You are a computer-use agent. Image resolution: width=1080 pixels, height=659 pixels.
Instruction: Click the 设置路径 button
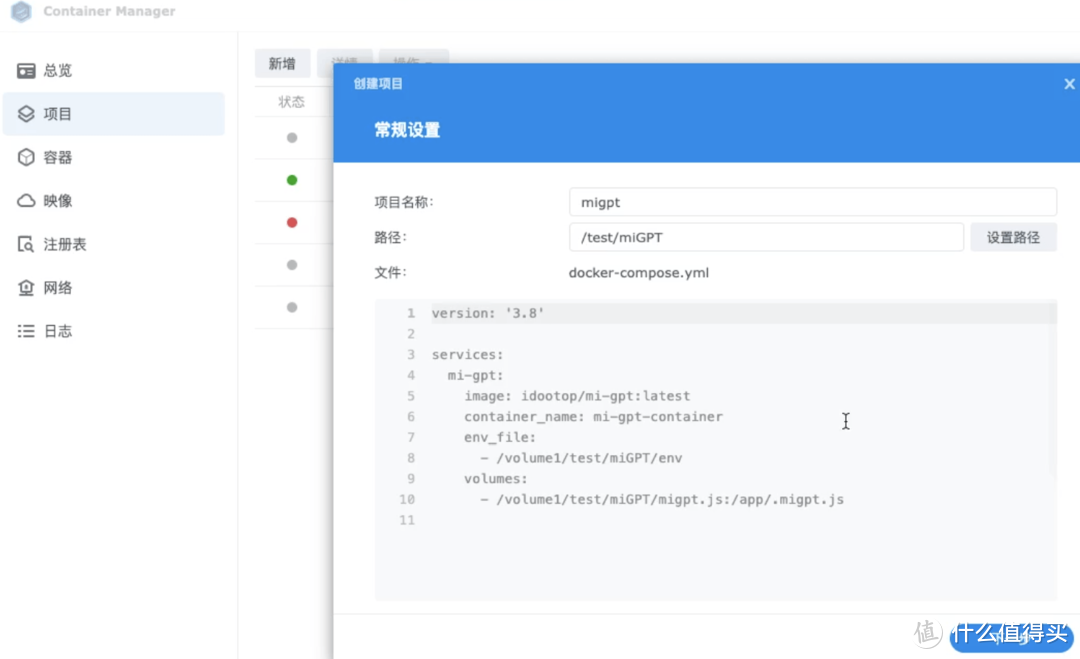tap(1013, 238)
